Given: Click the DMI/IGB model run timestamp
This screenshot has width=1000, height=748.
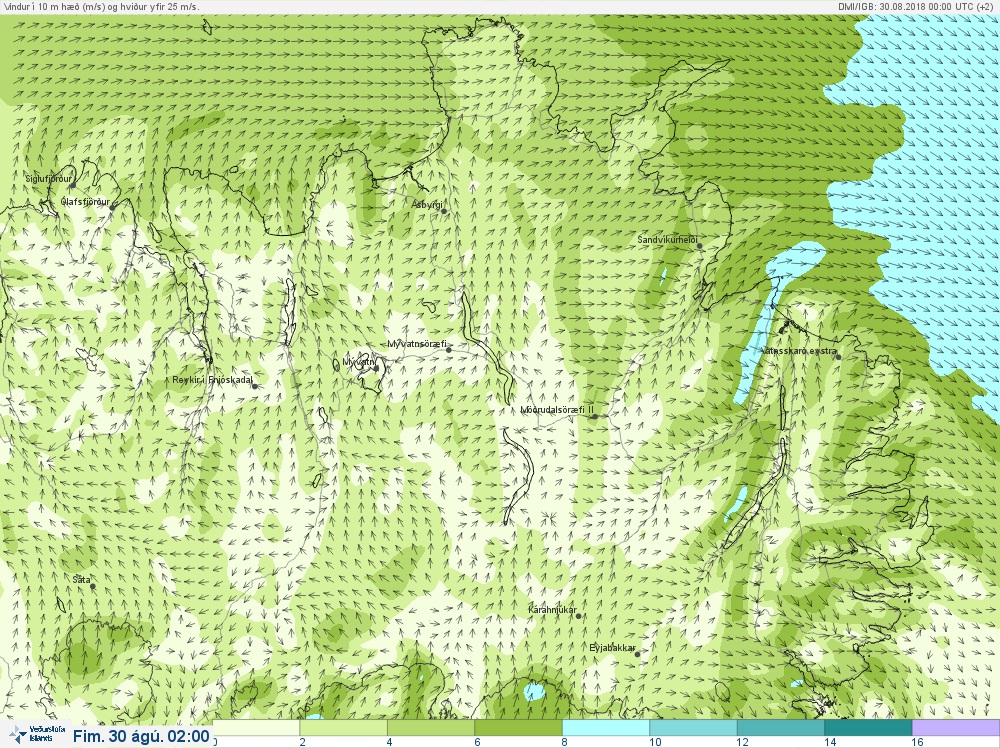Looking at the screenshot, I should click(918, 6).
